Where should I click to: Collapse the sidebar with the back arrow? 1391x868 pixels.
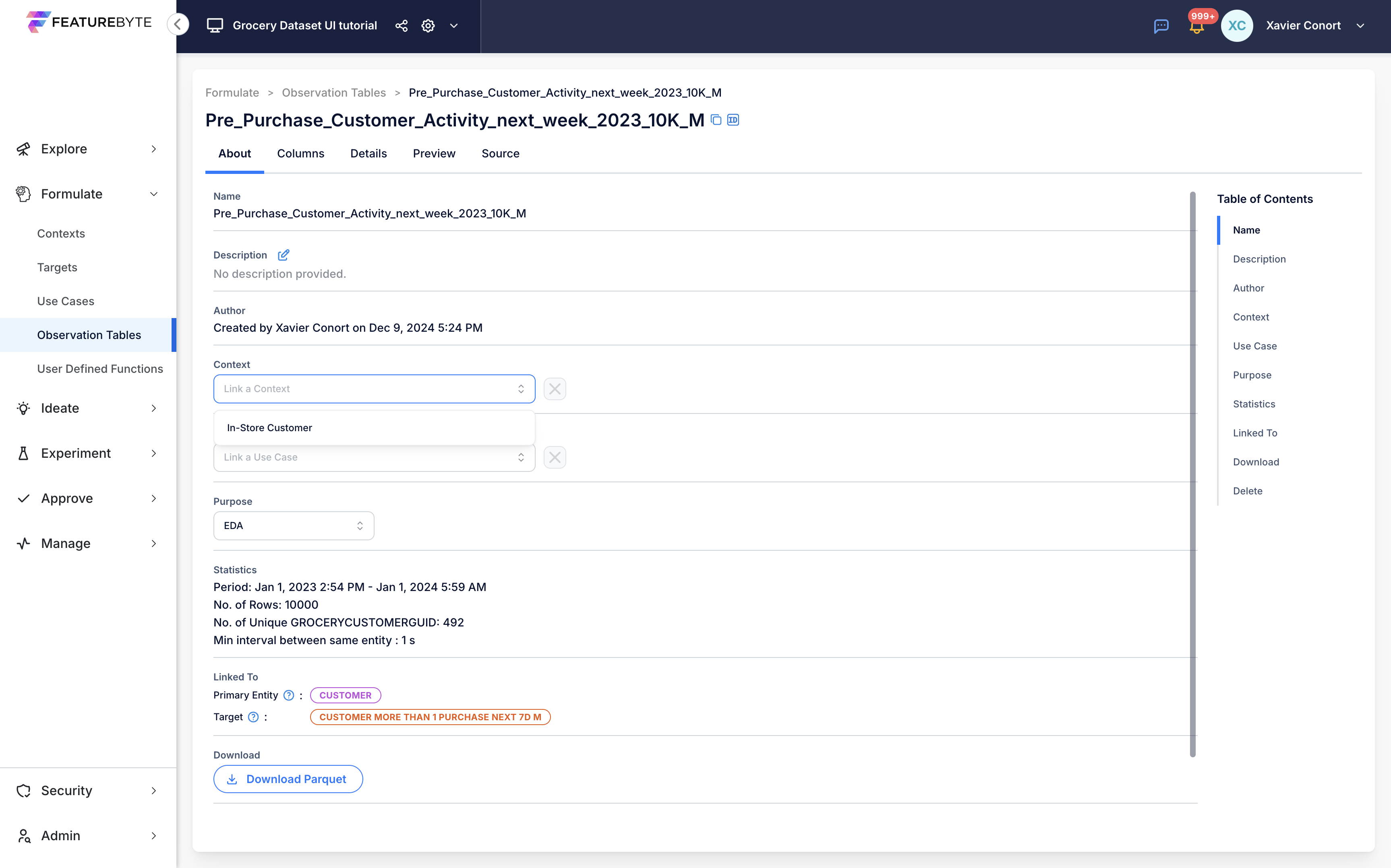178,25
